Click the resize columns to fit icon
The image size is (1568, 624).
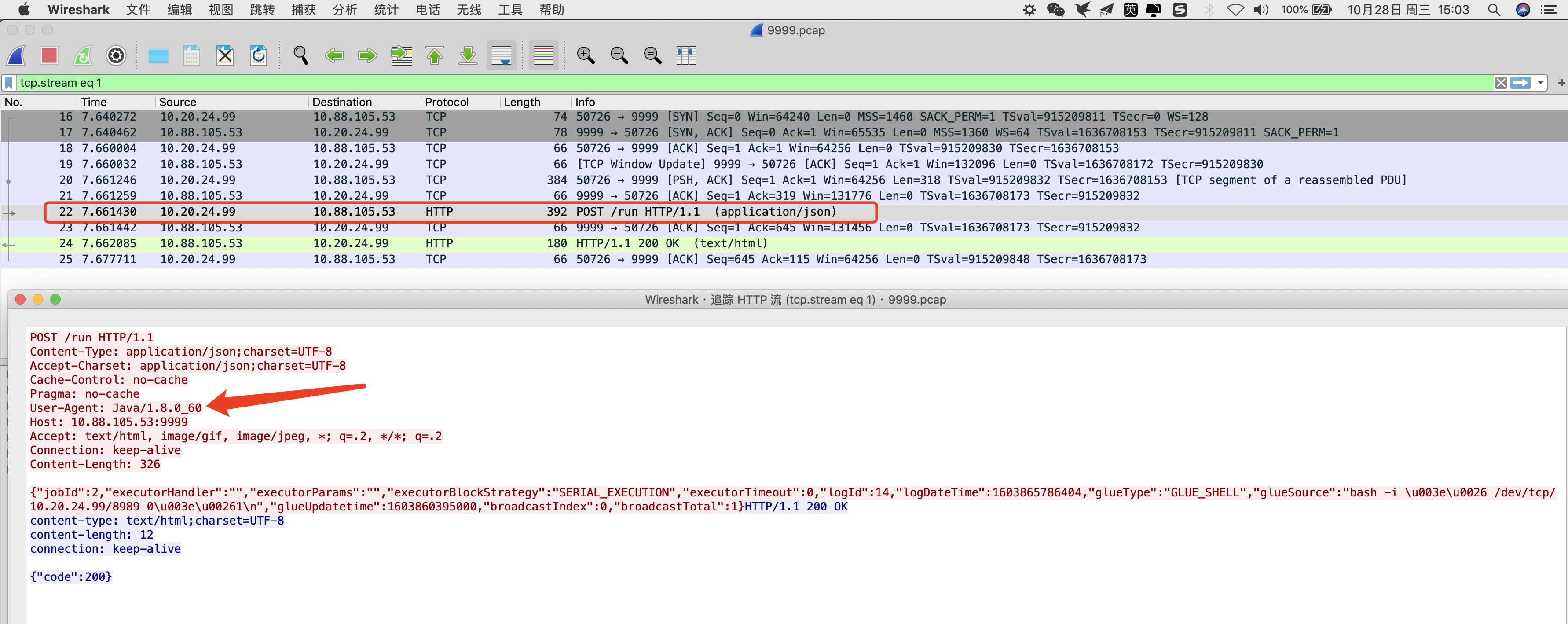[686, 56]
